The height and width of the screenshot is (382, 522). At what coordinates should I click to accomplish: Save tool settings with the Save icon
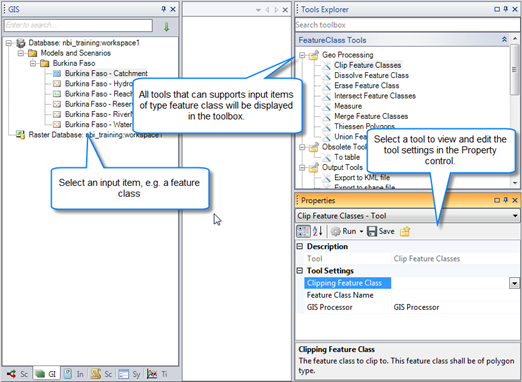click(x=372, y=231)
